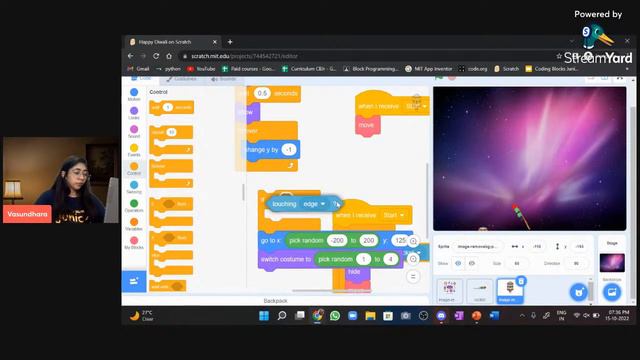Click the Choose a Backdrop button
This screenshot has width=640, height=360.
(x=611, y=292)
